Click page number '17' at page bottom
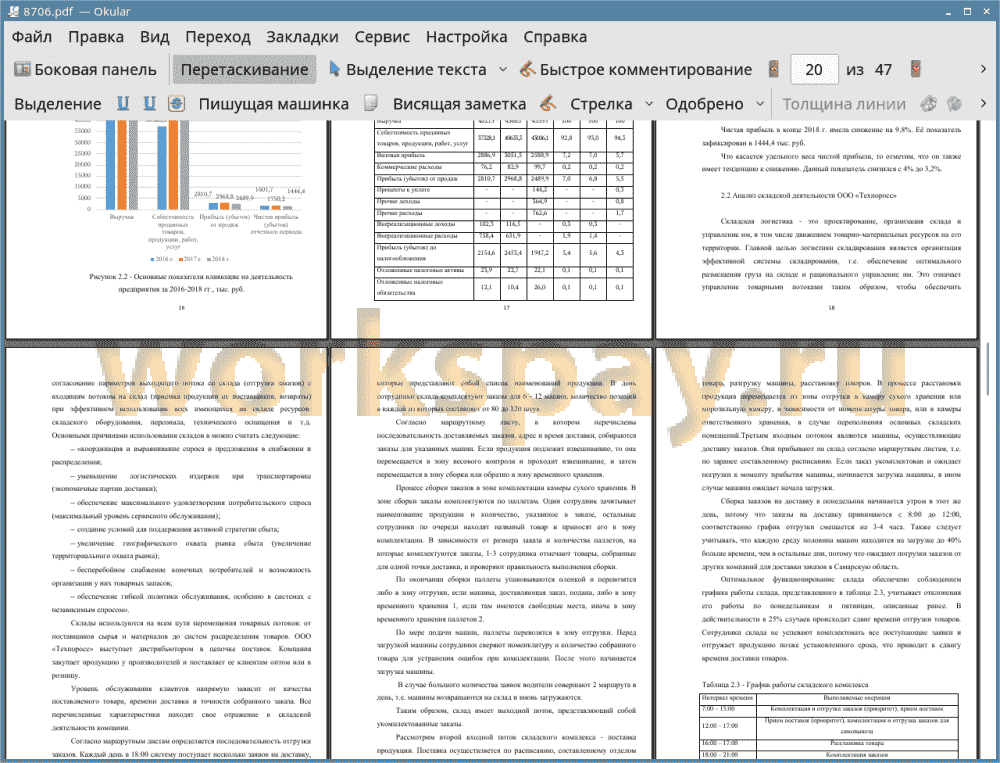The image size is (1000, 763). tap(506, 307)
